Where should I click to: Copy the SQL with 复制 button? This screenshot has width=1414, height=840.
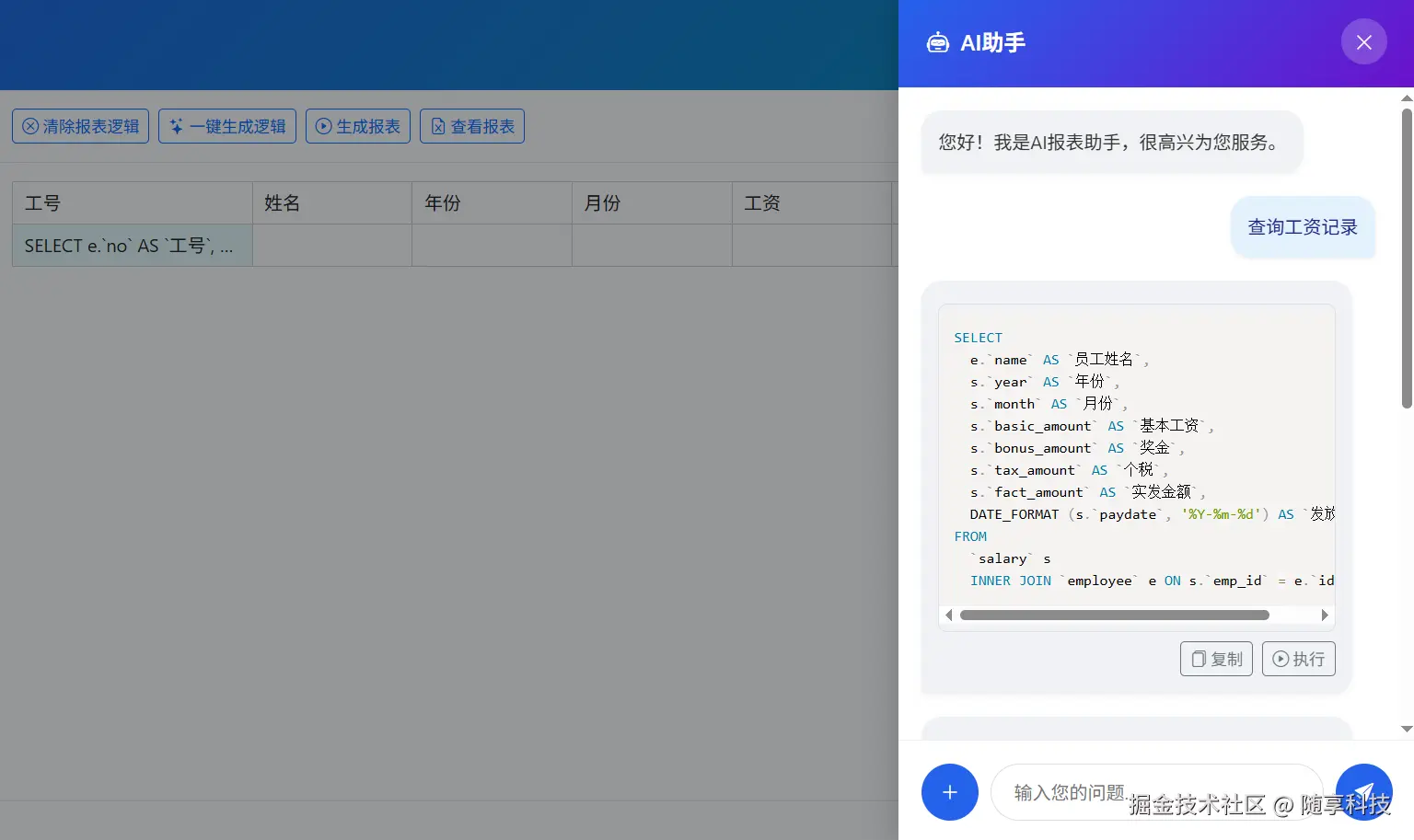[x=1216, y=659]
